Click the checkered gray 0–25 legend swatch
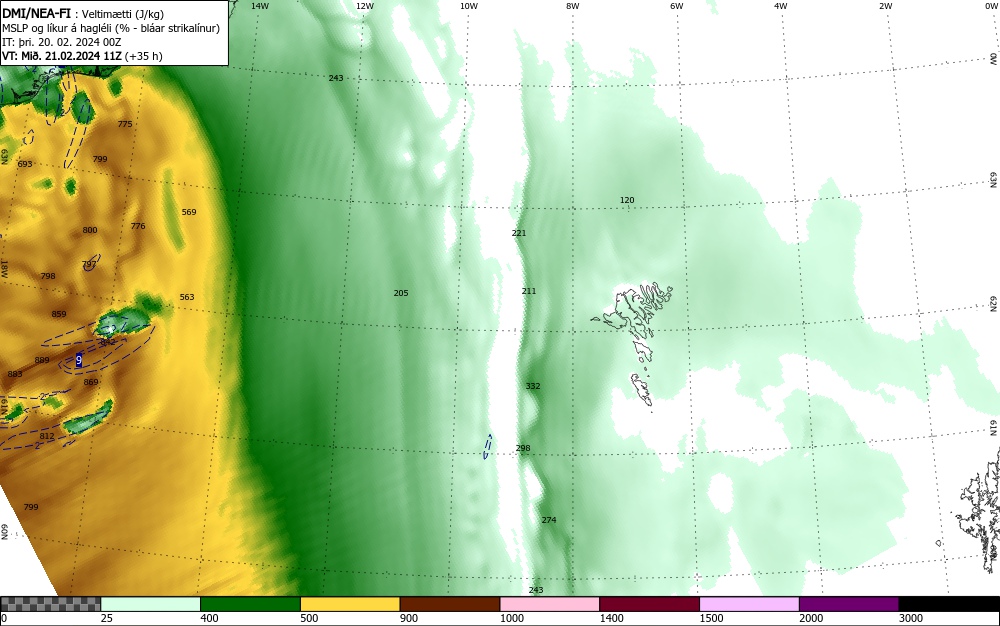Screen dimensions: 1000x626 click(50, 604)
